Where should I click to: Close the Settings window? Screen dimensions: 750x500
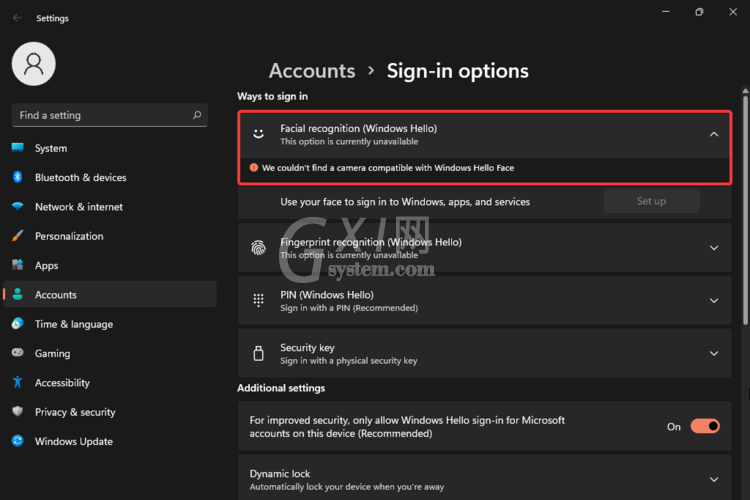(733, 11)
